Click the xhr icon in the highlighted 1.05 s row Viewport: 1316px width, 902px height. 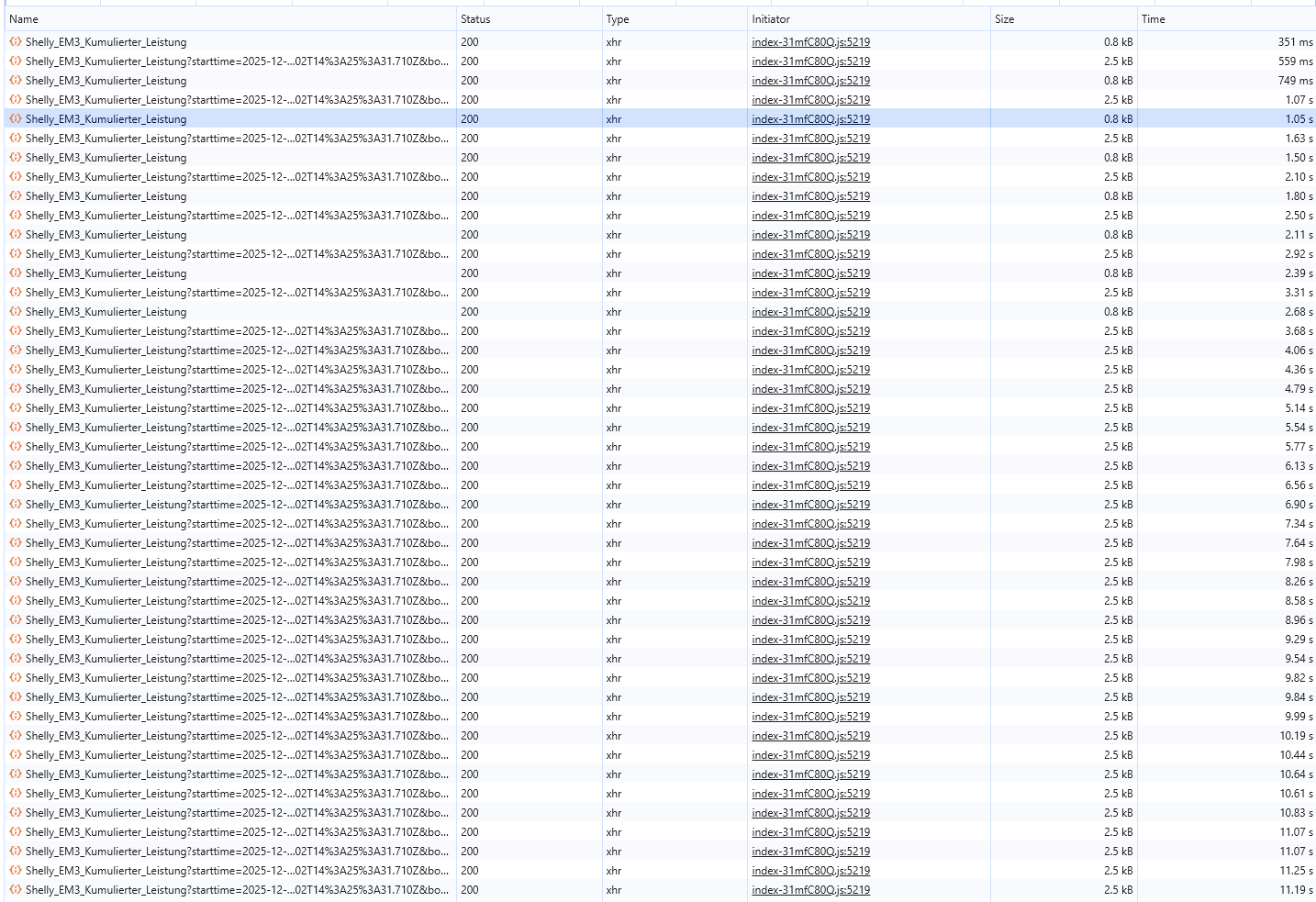click(16, 119)
